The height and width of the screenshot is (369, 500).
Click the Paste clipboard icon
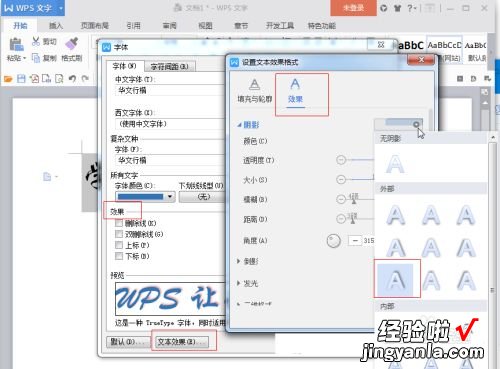pyautogui.click(x=16, y=45)
